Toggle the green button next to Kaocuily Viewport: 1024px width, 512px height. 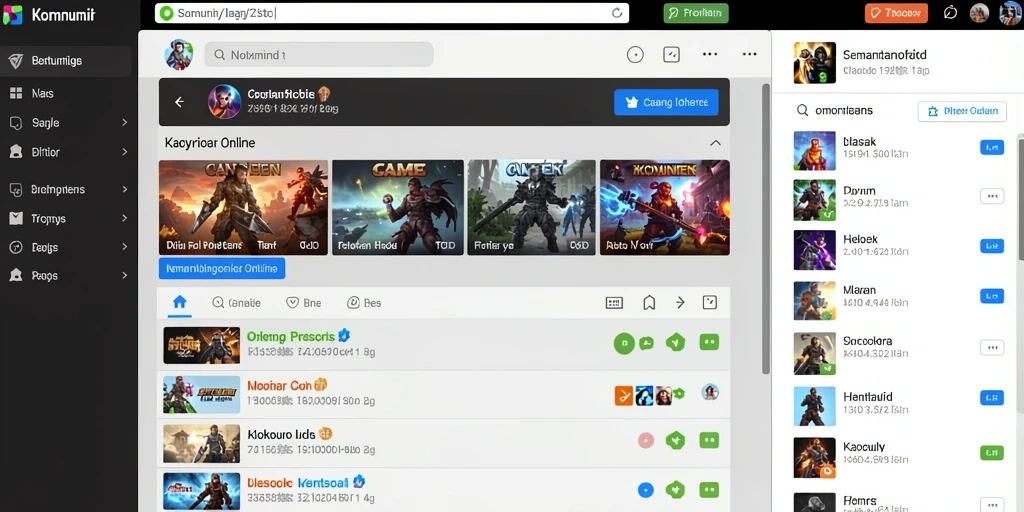pyautogui.click(x=992, y=453)
